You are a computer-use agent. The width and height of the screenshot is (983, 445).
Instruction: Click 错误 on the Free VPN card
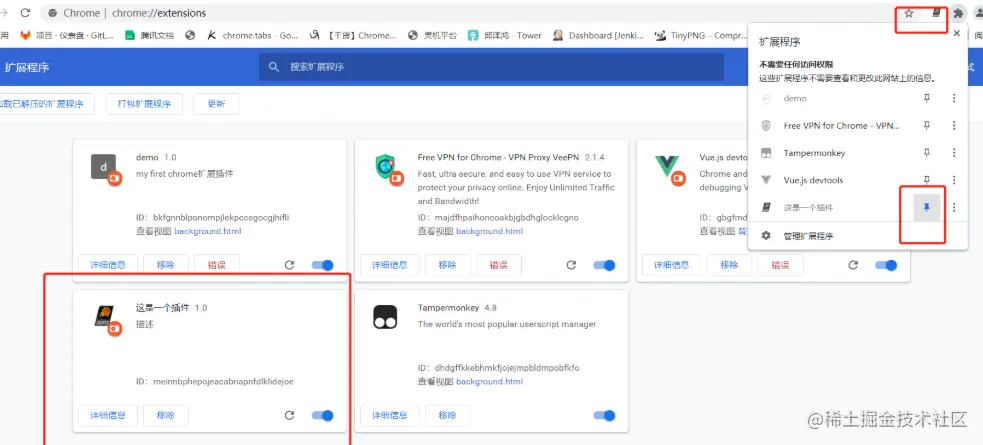[x=498, y=265]
